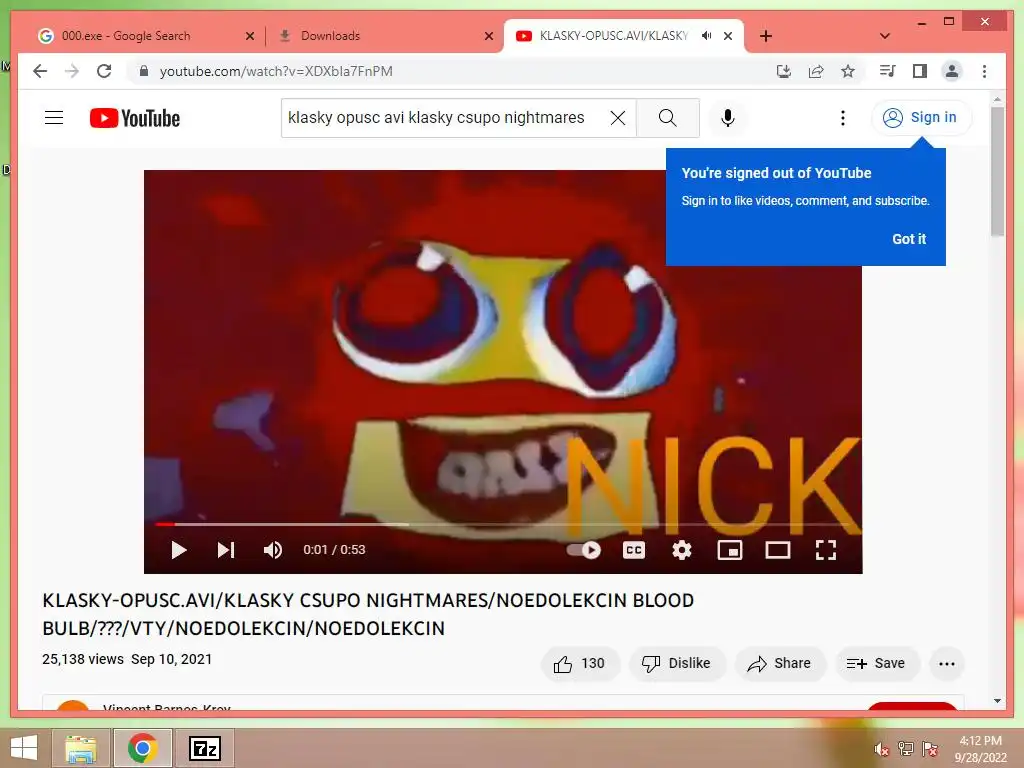The height and width of the screenshot is (768, 1024).
Task: View site information lock icon
Action: click(x=144, y=71)
